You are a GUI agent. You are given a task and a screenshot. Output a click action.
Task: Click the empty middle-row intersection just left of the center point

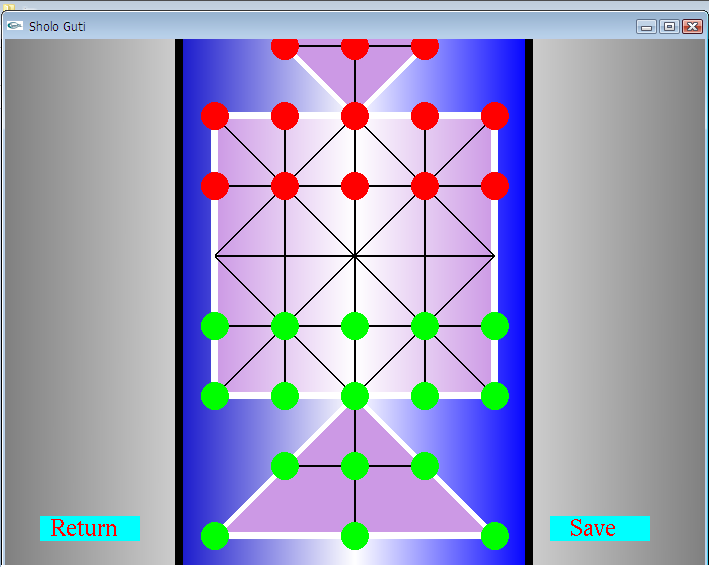pyautogui.click(x=285, y=256)
